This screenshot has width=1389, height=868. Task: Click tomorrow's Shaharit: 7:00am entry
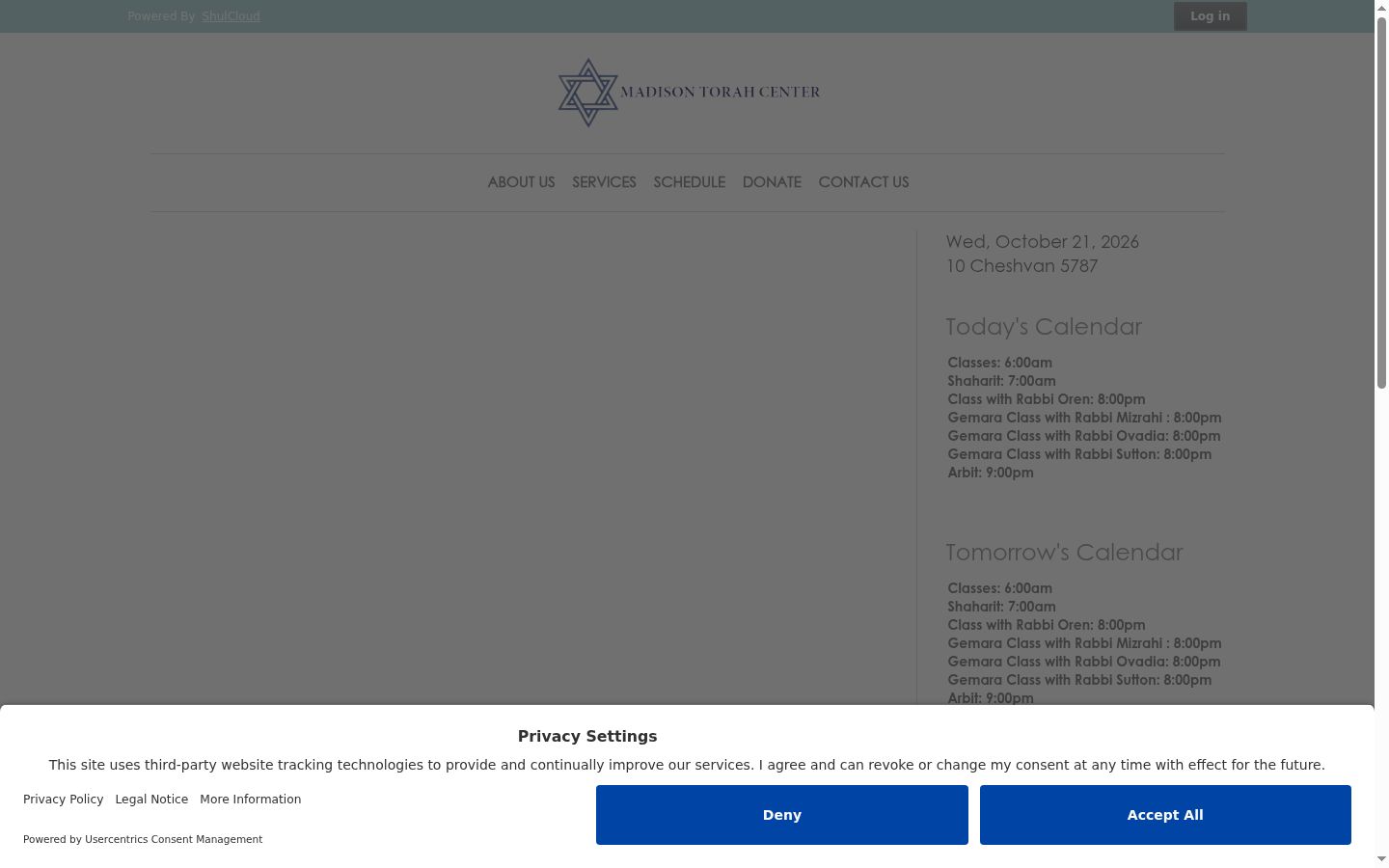click(x=1001, y=607)
